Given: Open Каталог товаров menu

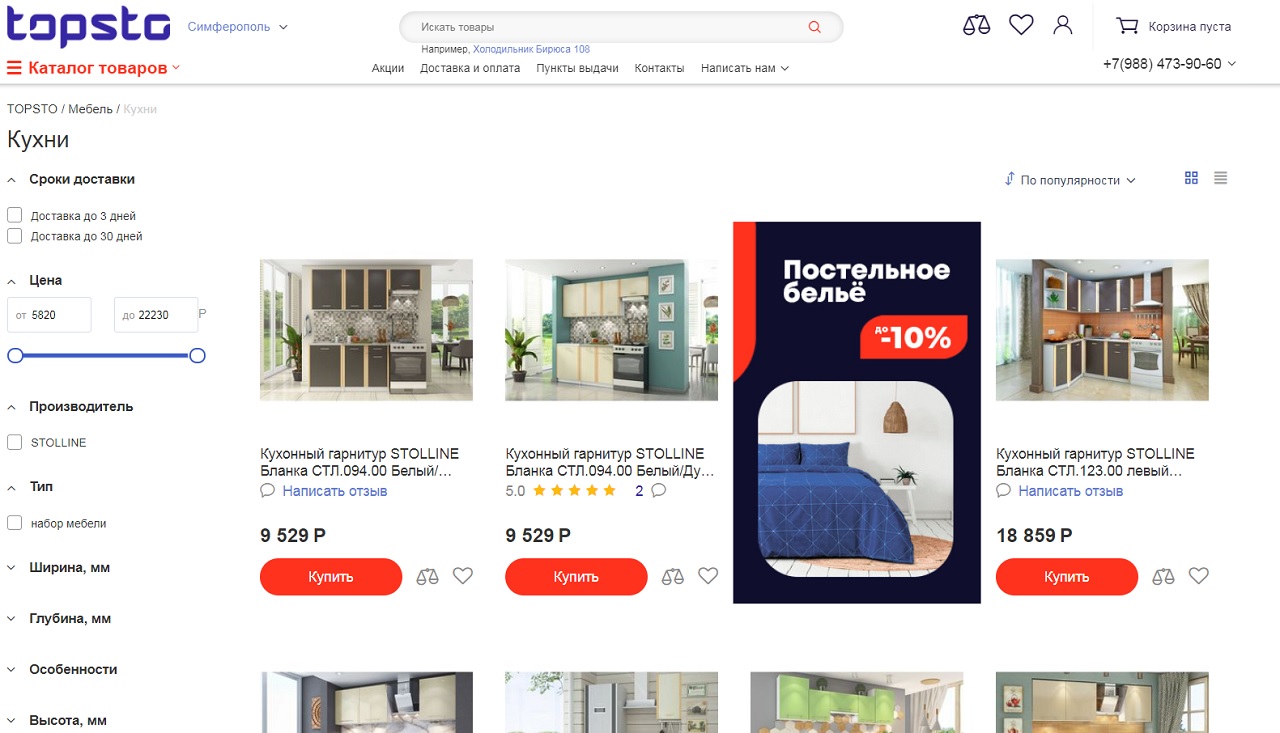Looking at the screenshot, I should tap(93, 68).
